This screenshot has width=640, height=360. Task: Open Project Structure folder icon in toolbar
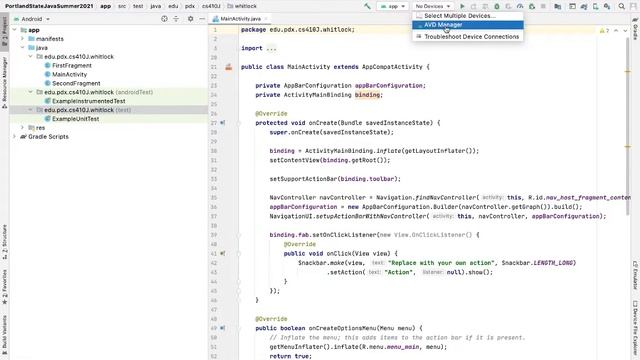click(x=558, y=7)
